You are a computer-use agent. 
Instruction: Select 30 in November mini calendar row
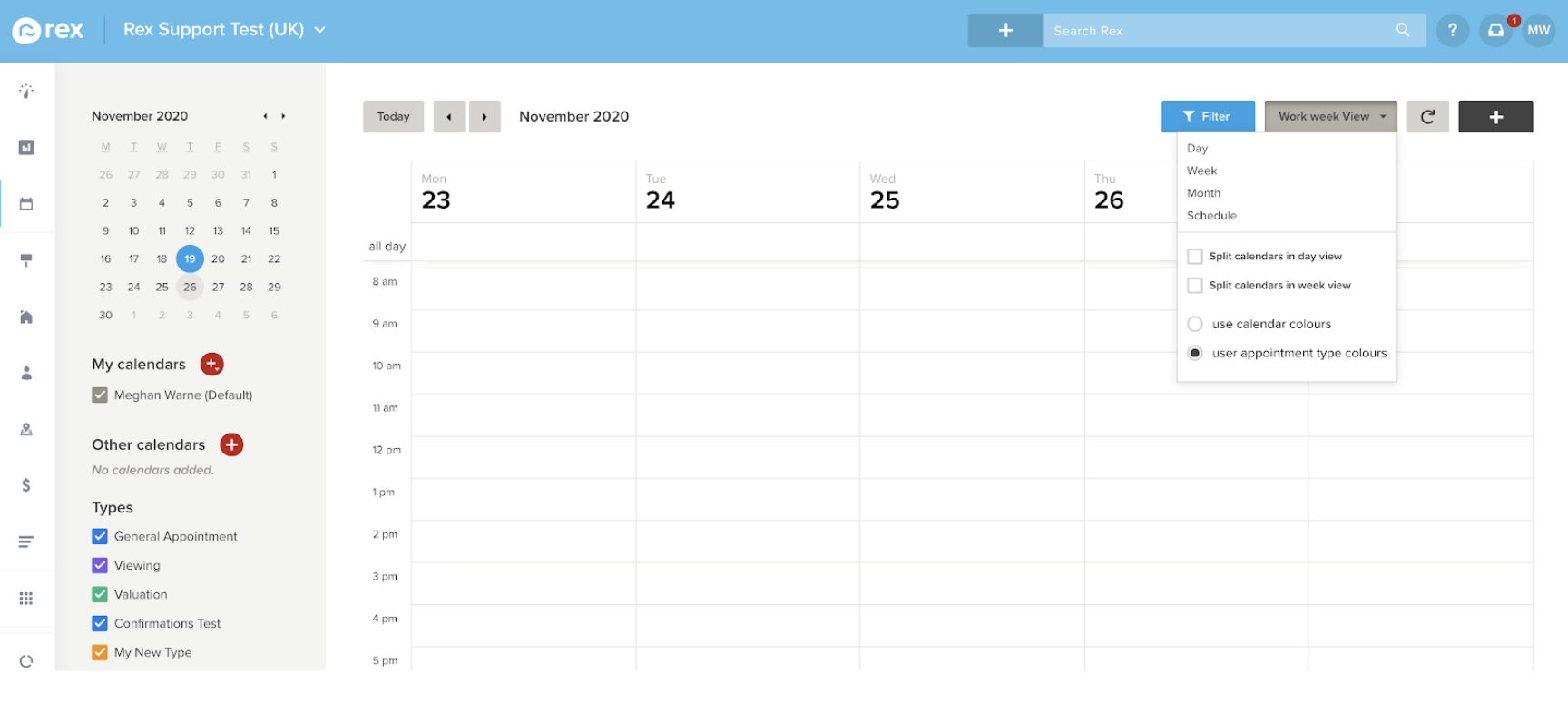105,315
